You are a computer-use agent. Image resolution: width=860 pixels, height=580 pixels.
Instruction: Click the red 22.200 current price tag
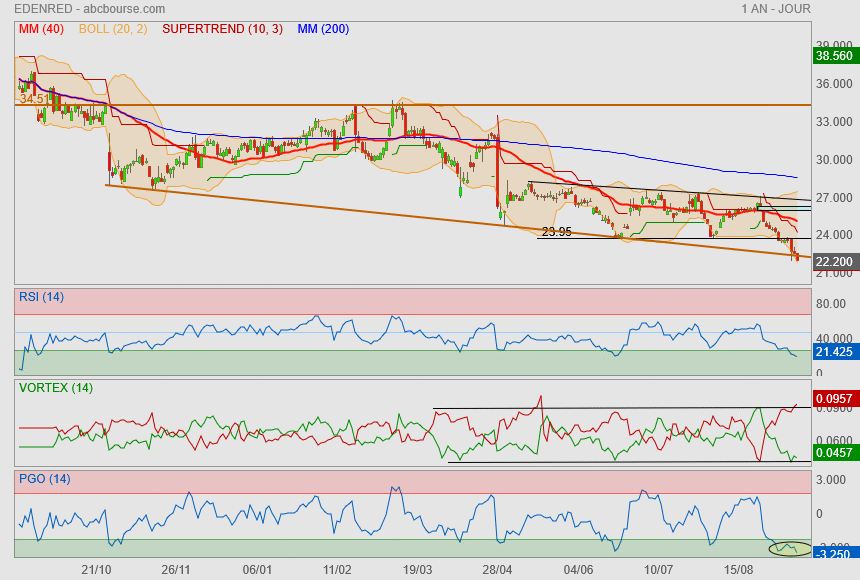click(x=834, y=262)
